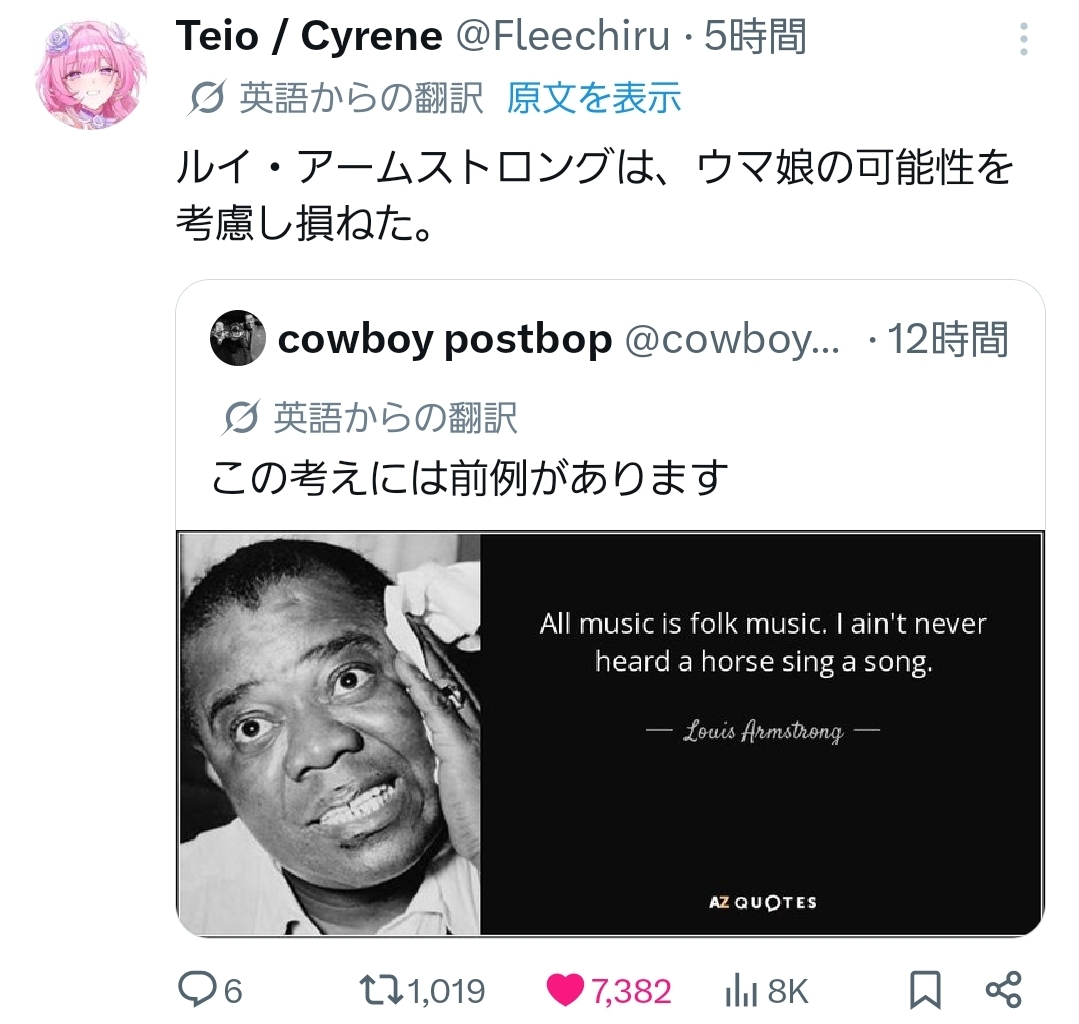Open cowboy postbop's small avatar
Image resolution: width=1079 pixels, height=1024 pixels.
pos(237,339)
